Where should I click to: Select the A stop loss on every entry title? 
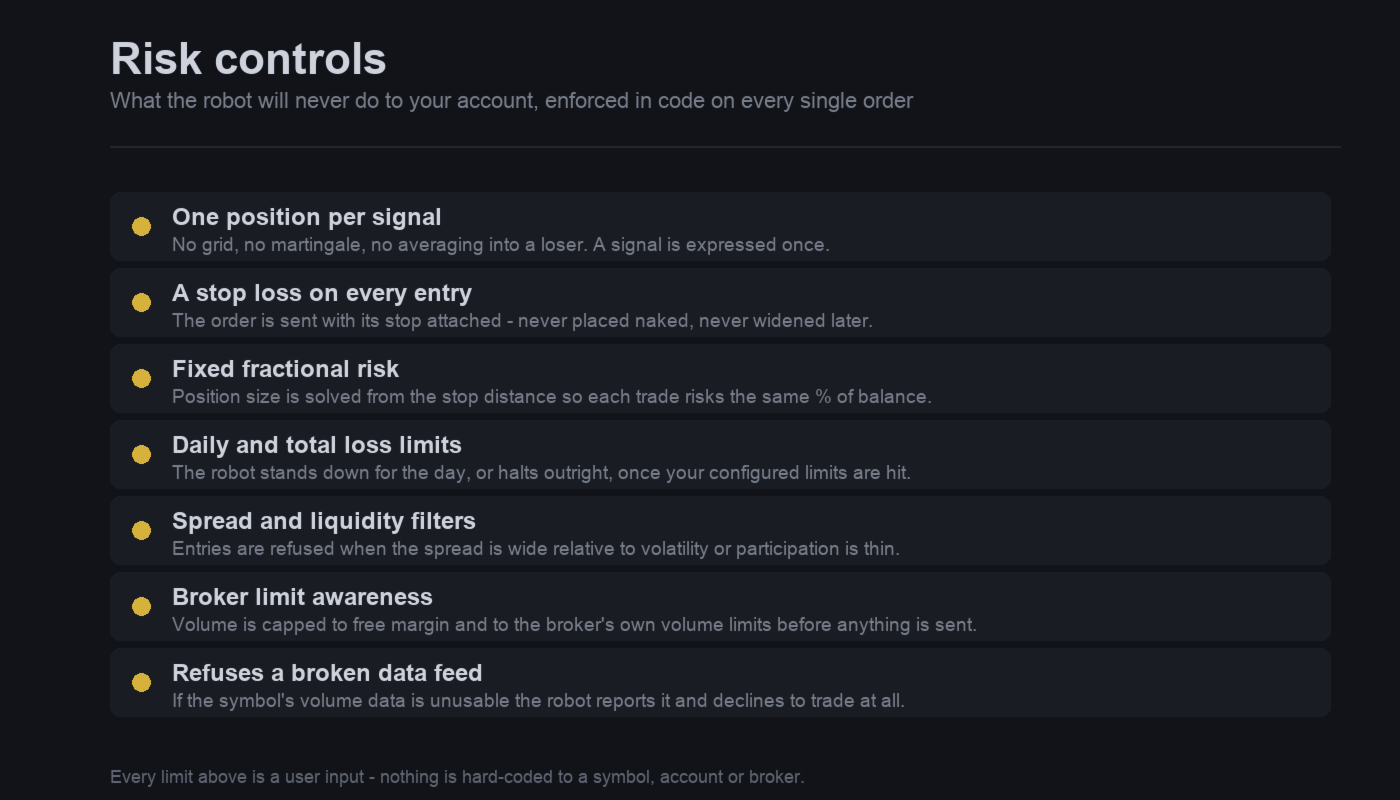pos(322,293)
